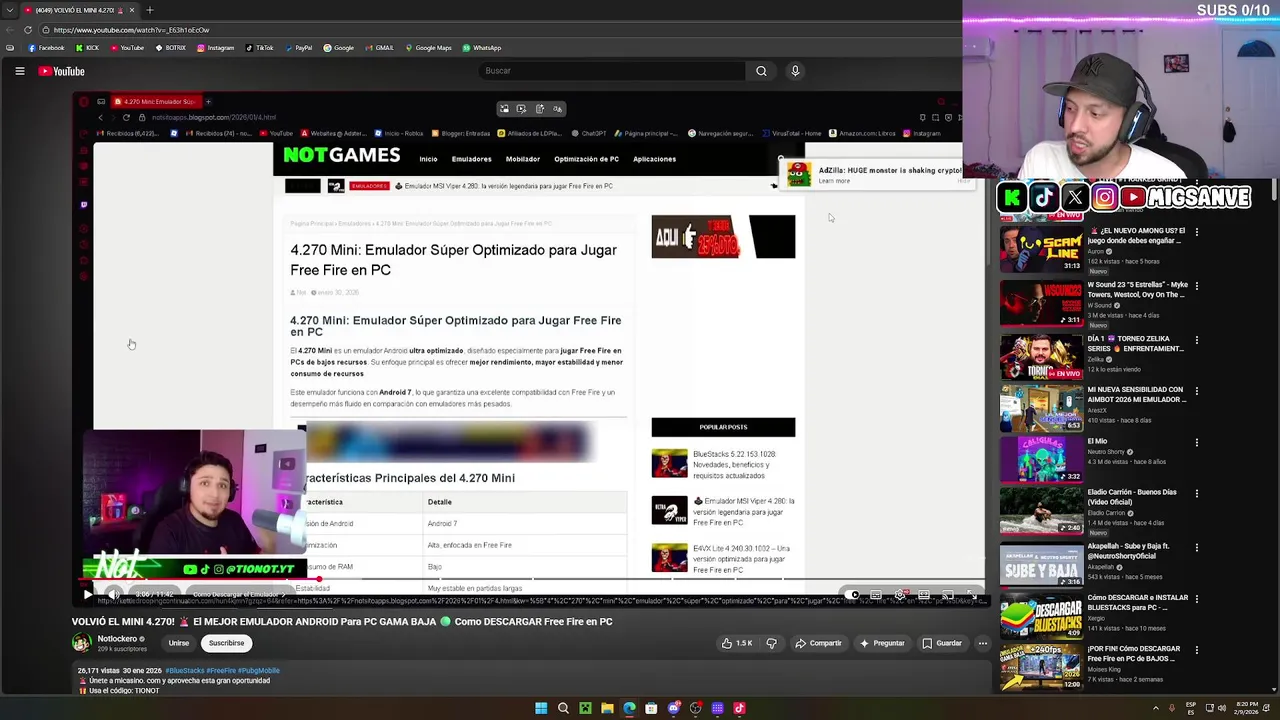Open Windows taskbar search
Screen dimensions: 1280x720
click(x=563, y=708)
